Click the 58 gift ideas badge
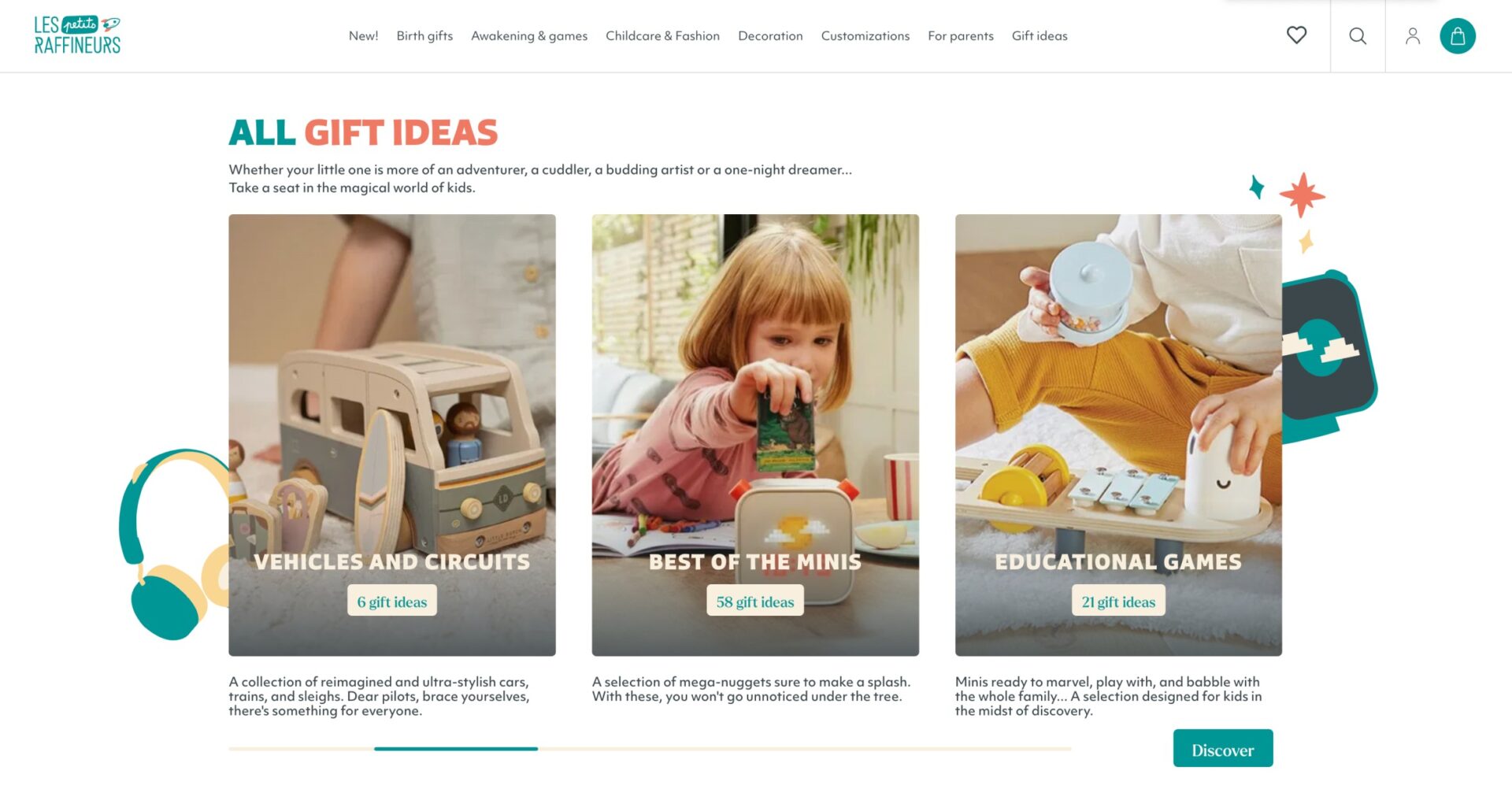Viewport: 1512px width, 785px height. [x=755, y=602]
